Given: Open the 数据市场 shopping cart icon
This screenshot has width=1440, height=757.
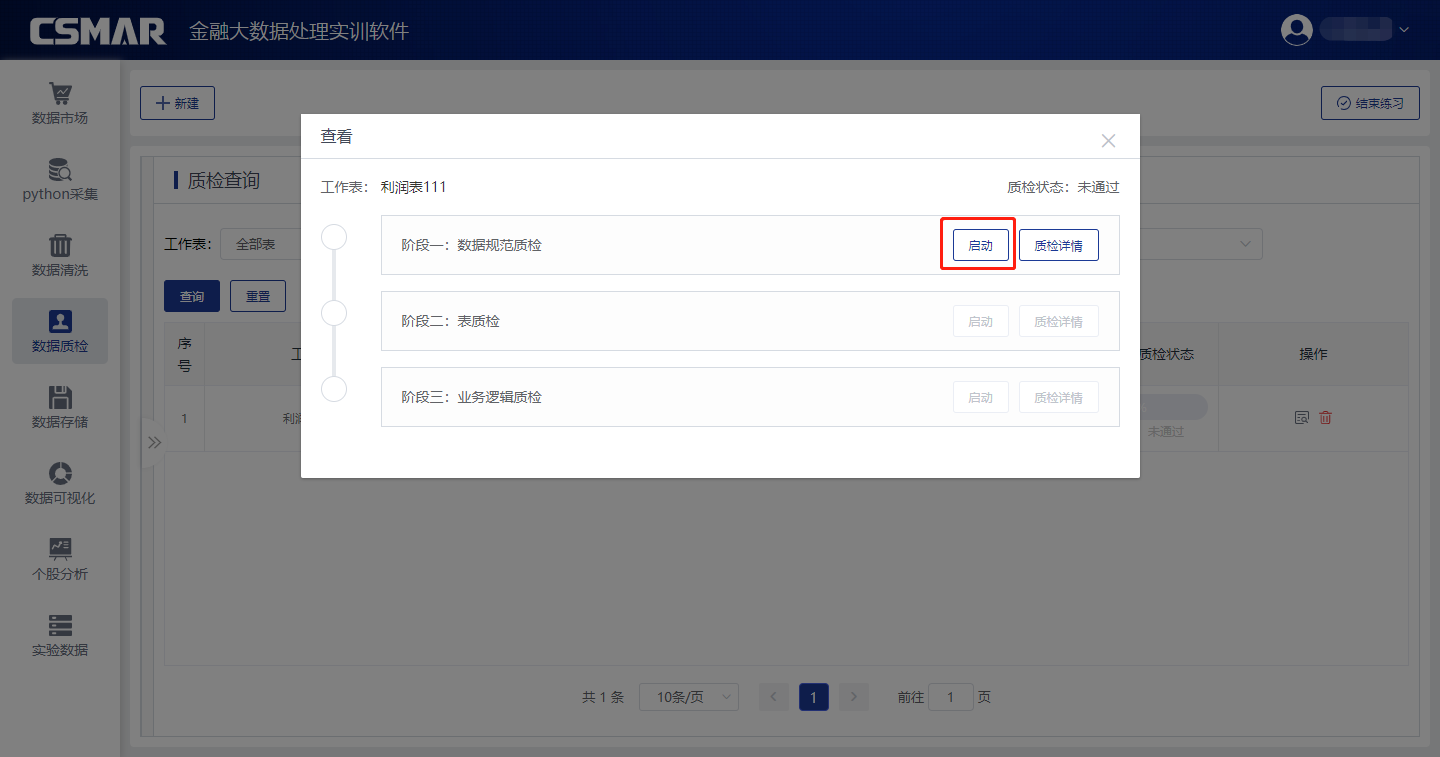Looking at the screenshot, I should (x=60, y=94).
